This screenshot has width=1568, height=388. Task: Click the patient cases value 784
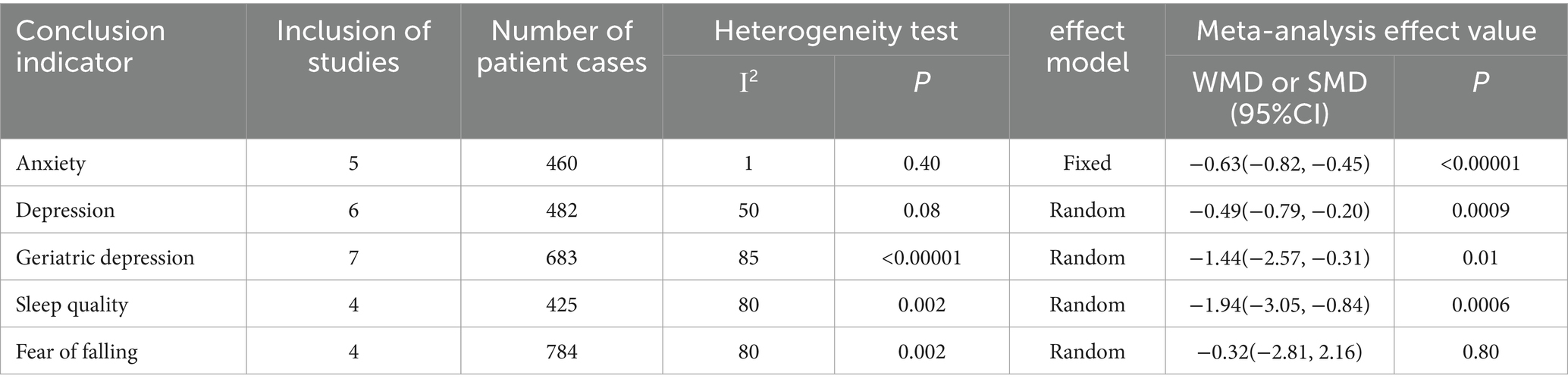561,352
